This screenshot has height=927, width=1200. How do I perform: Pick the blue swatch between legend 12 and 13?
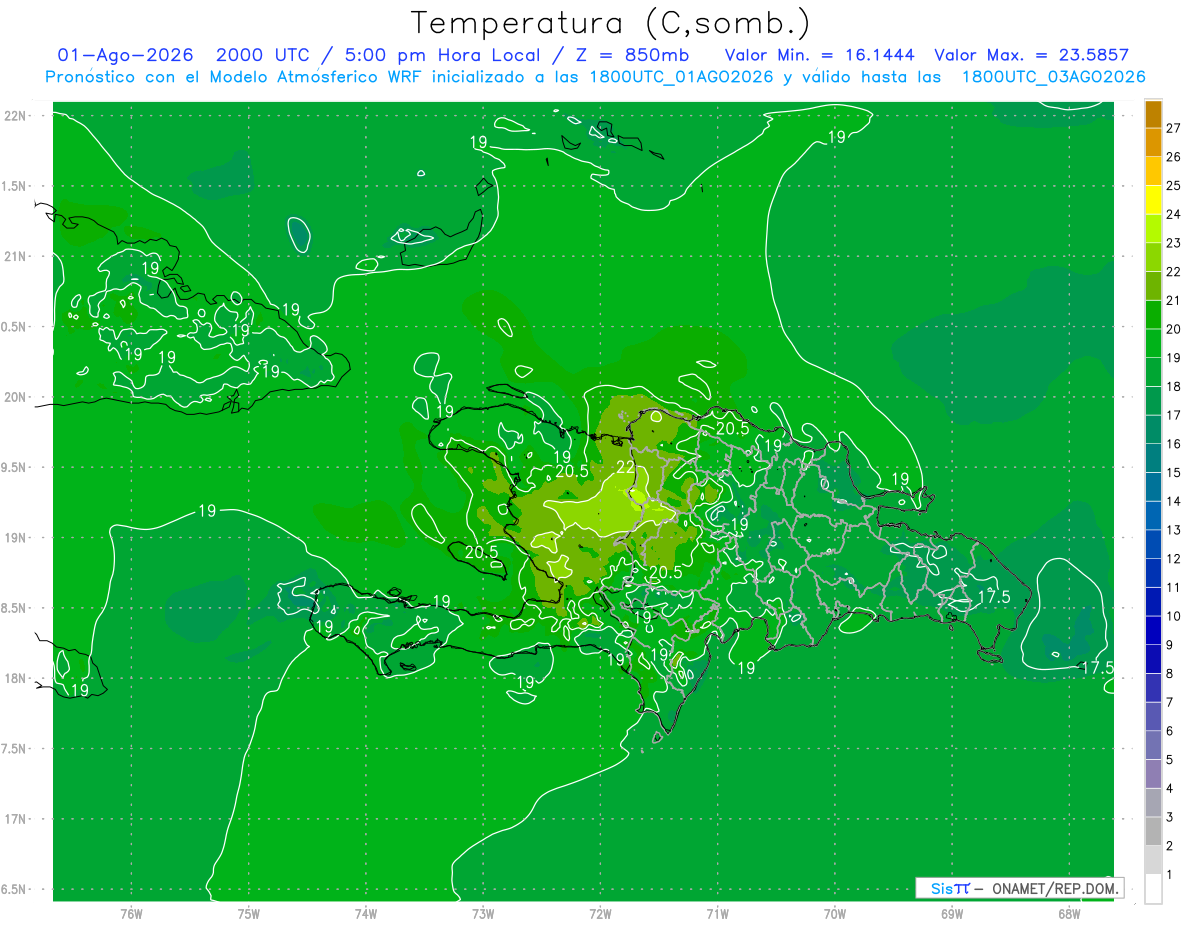tap(1153, 544)
